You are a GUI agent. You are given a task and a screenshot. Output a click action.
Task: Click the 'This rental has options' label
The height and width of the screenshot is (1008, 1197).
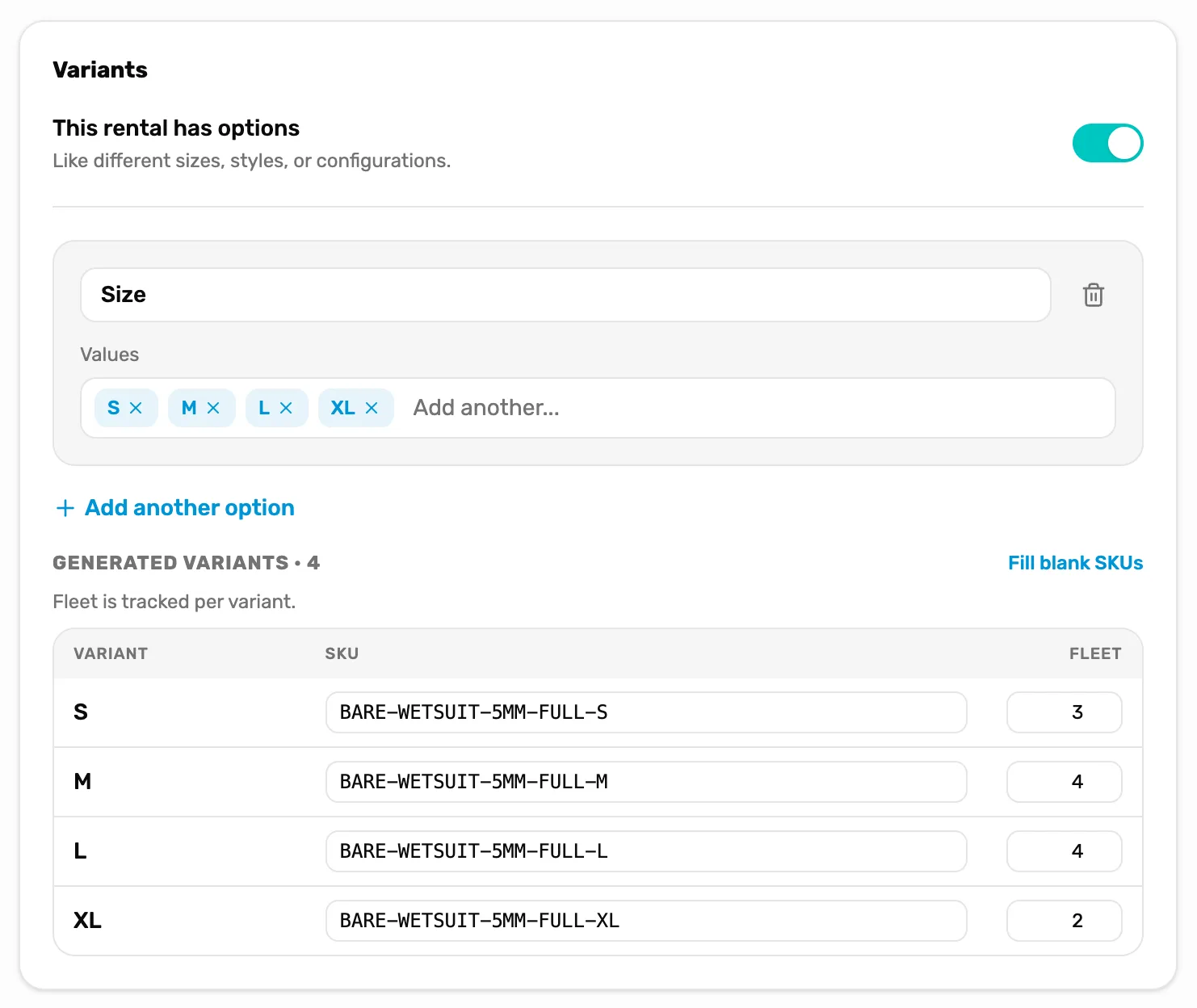coord(176,128)
